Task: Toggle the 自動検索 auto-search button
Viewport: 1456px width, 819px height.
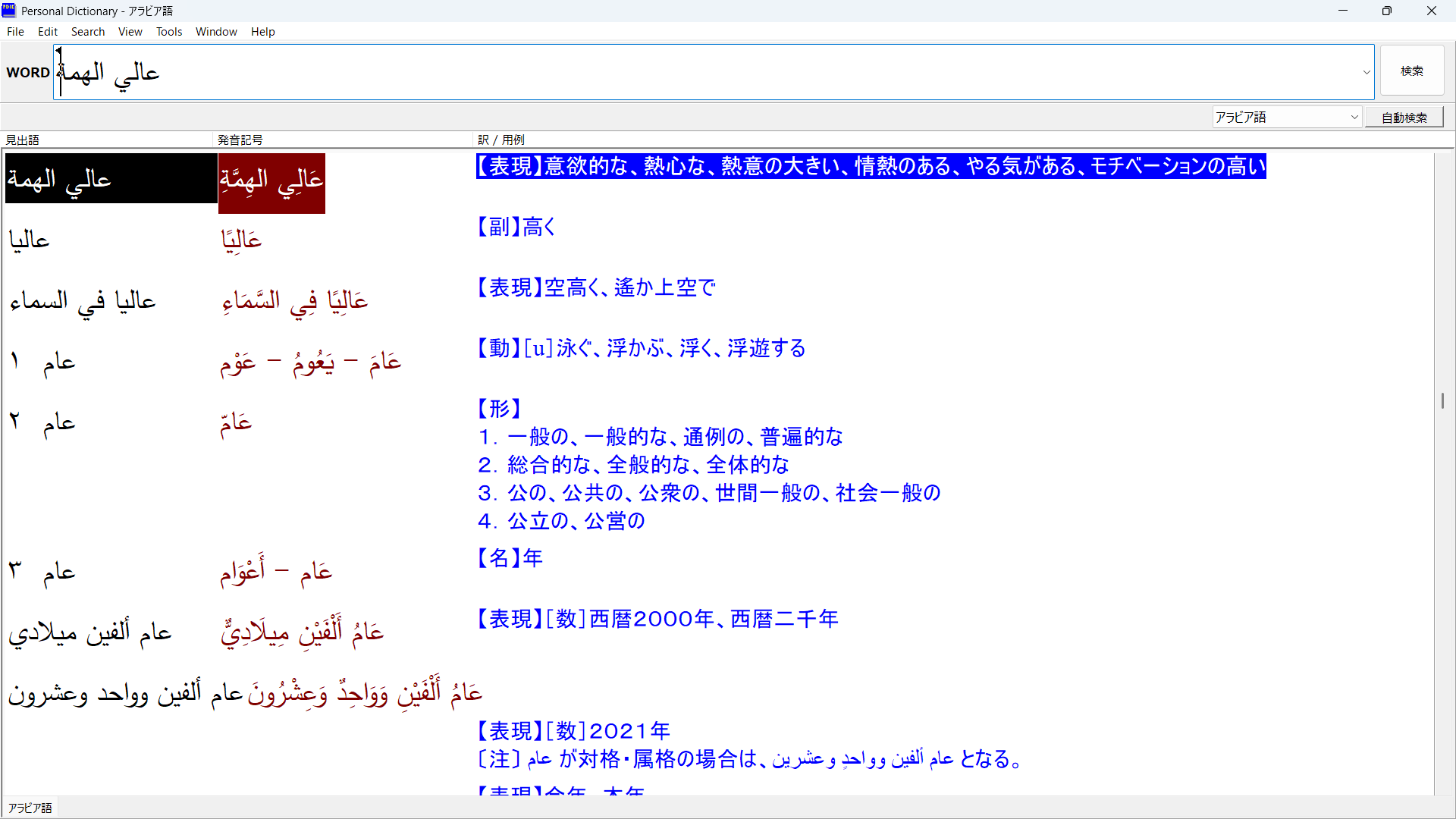Action: pos(1404,118)
